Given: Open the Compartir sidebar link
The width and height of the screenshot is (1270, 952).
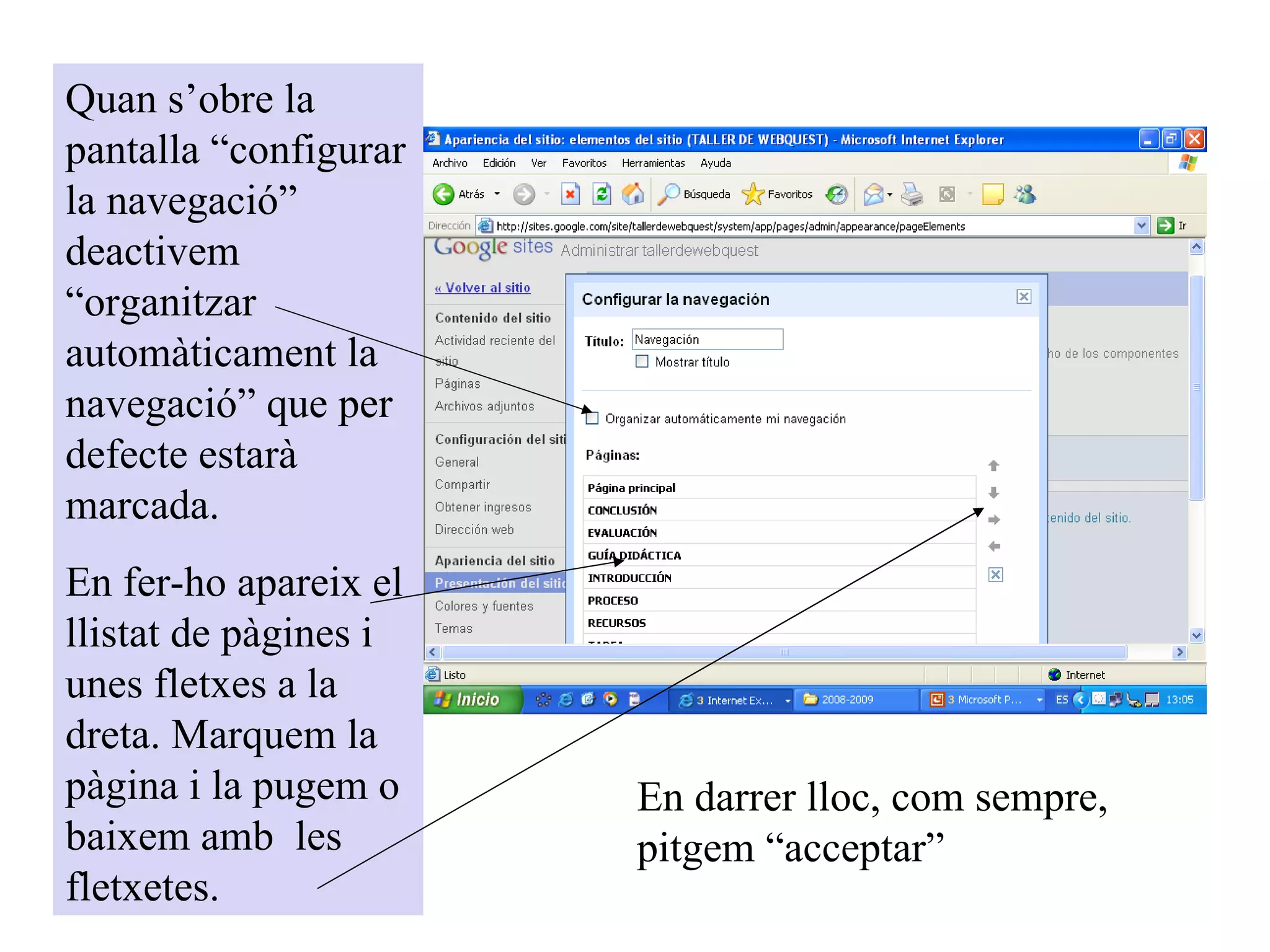Looking at the screenshot, I should (462, 484).
